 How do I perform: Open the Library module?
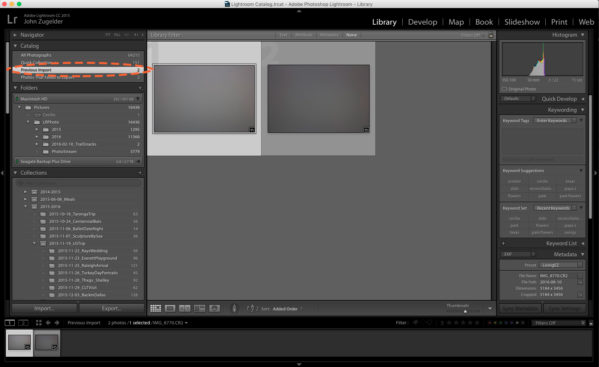coord(384,22)
